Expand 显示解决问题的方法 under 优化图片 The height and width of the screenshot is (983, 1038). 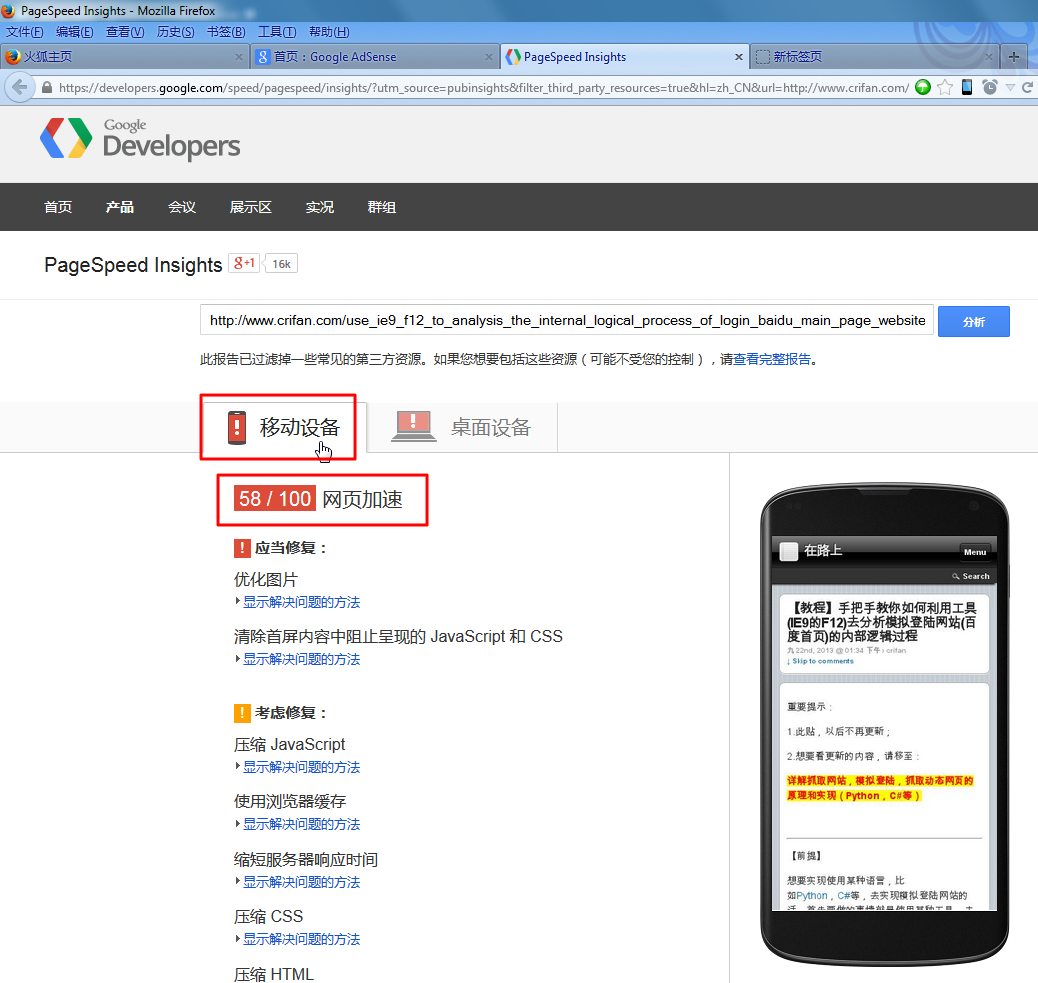(301, 602)
